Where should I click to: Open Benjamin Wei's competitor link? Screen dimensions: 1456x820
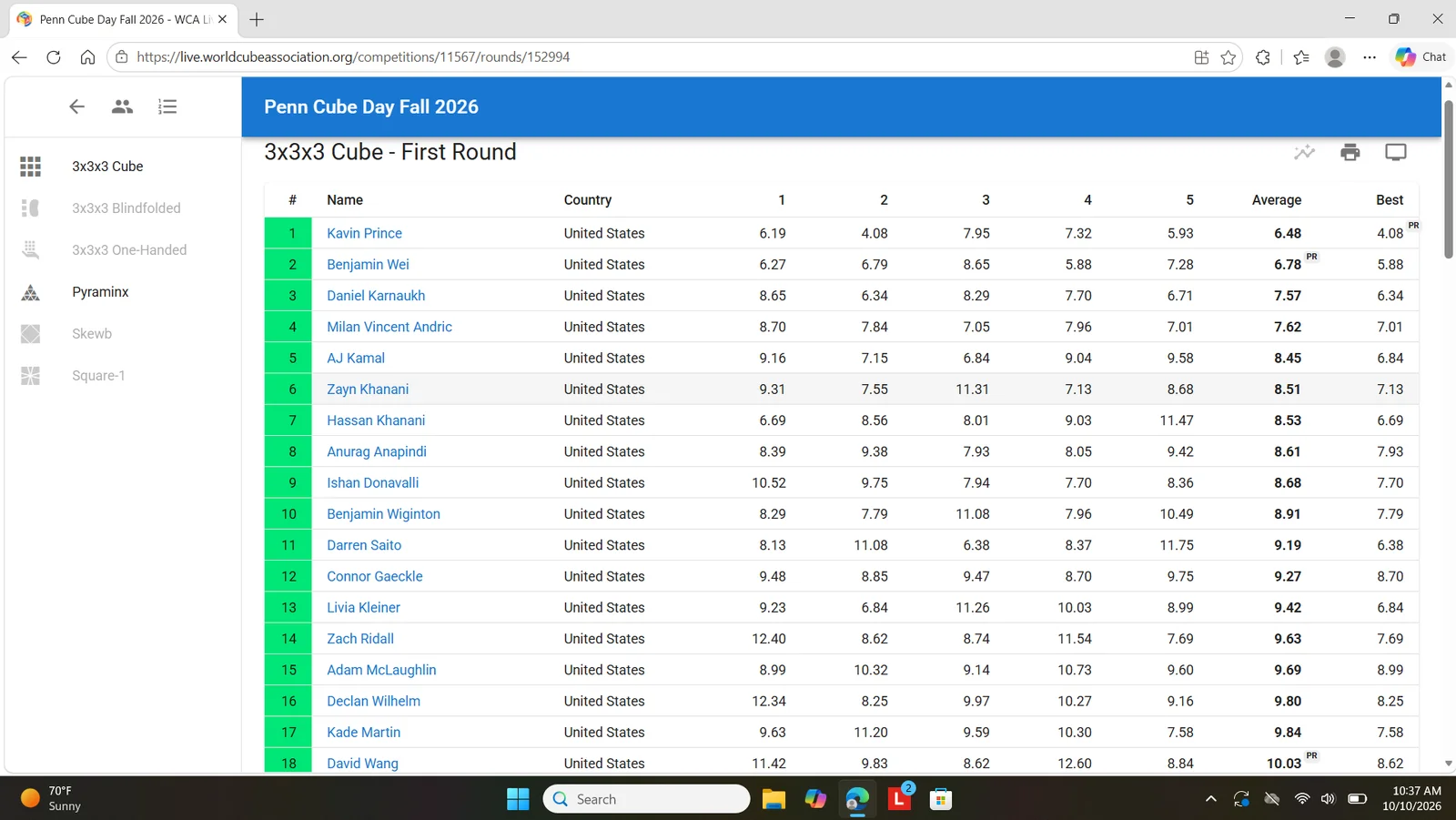(x=368, y=265)
